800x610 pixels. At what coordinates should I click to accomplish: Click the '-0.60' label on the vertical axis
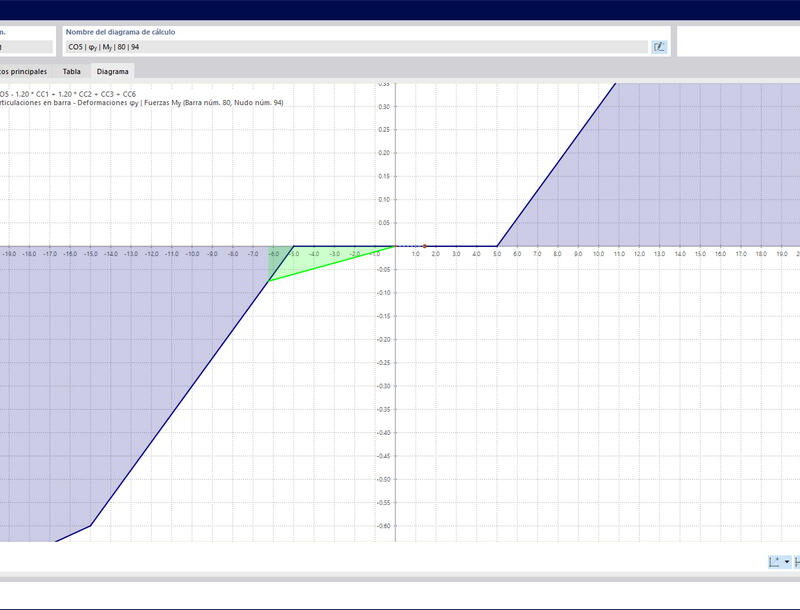point(382,526)
